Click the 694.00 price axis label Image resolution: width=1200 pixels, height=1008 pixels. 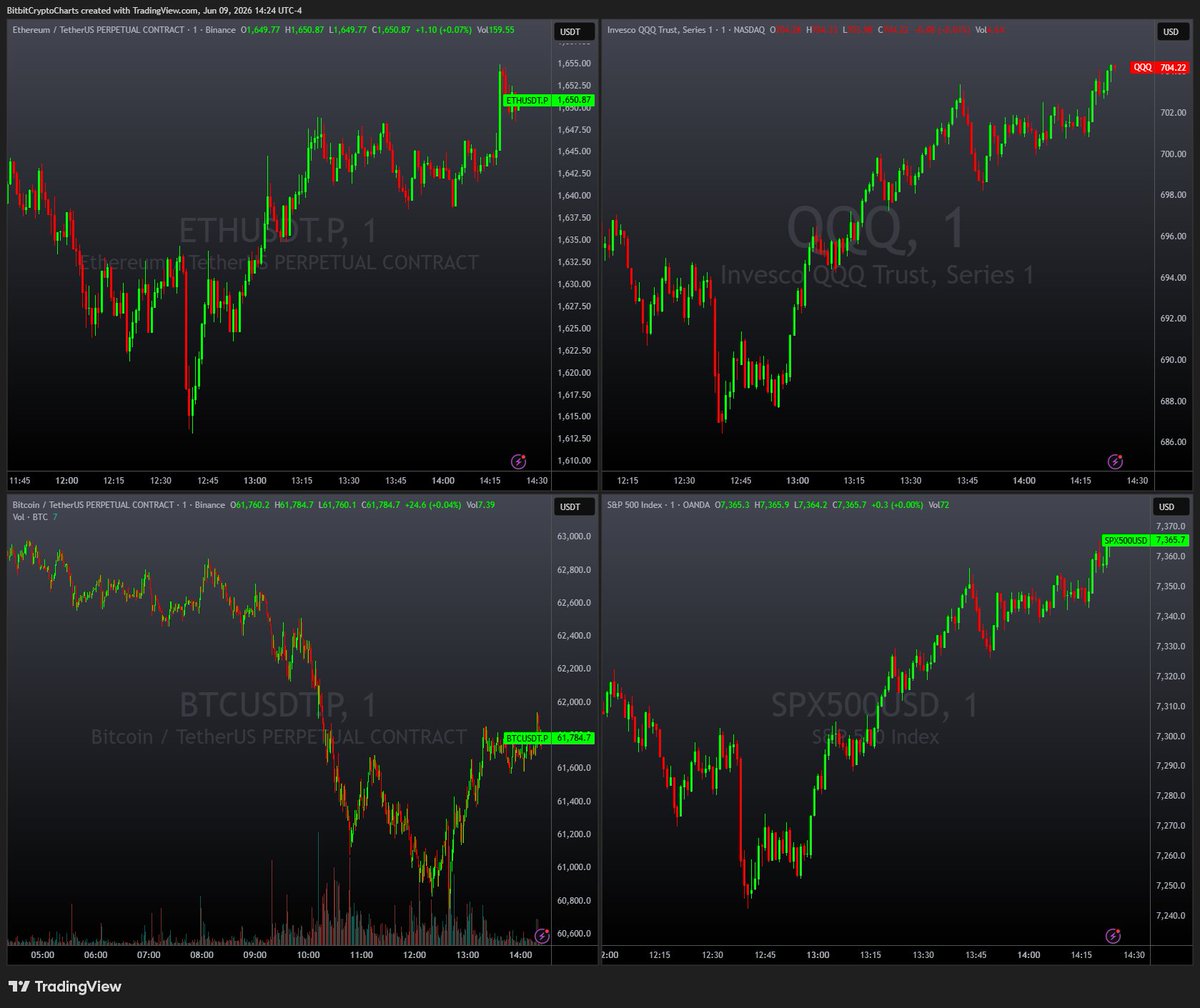1172,277
